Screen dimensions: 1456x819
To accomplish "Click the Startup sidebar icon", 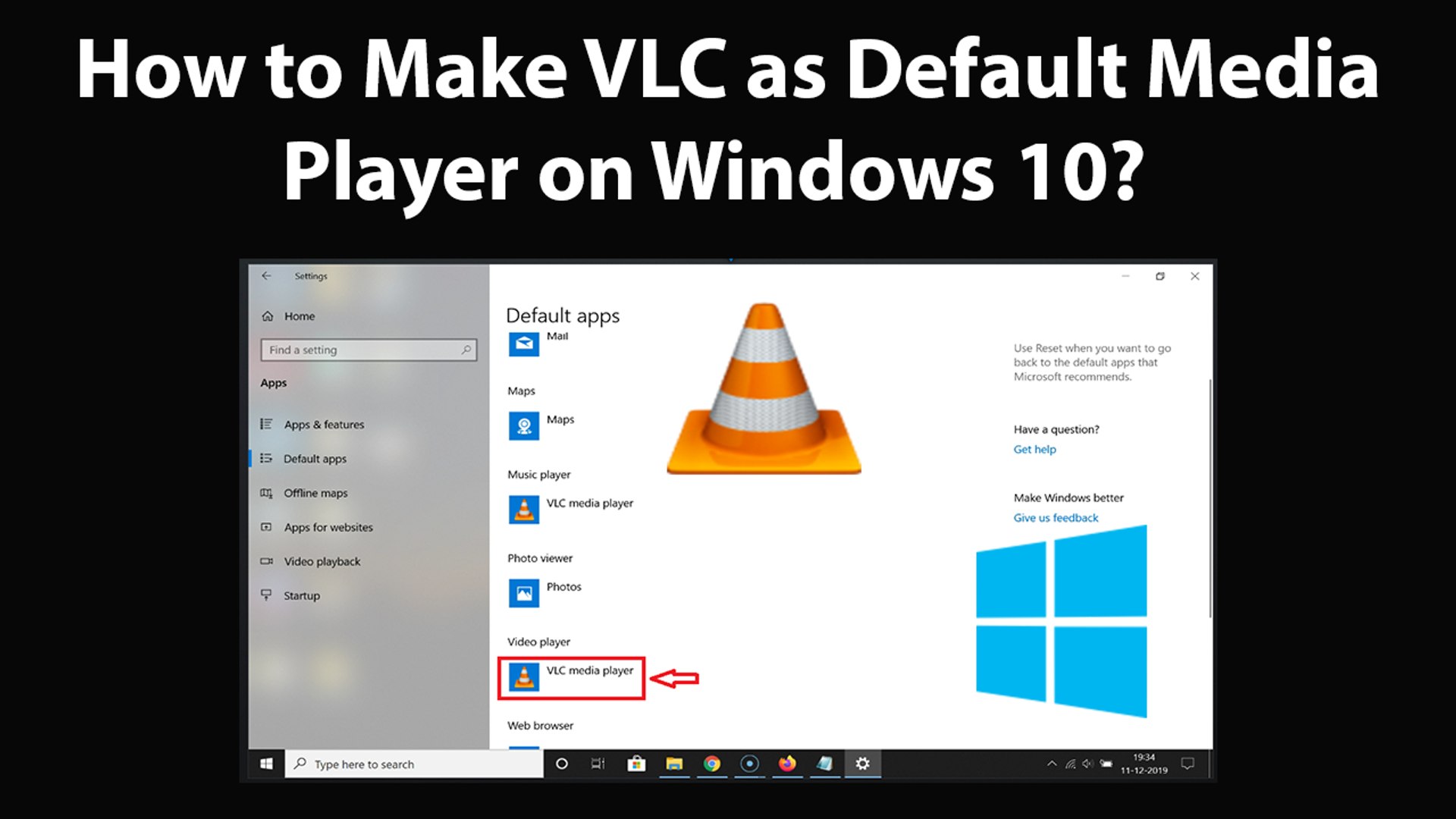I will (x=266, y=595).
